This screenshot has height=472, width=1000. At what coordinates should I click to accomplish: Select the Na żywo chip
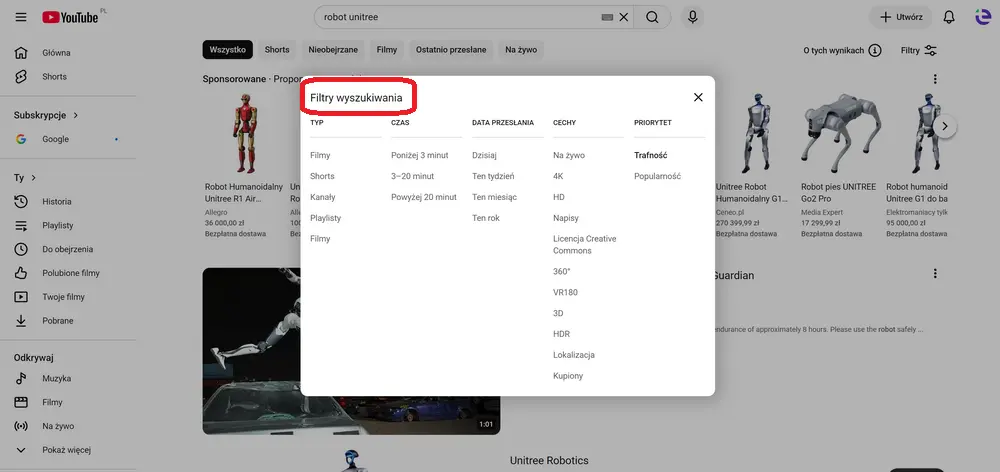(521, 50)
